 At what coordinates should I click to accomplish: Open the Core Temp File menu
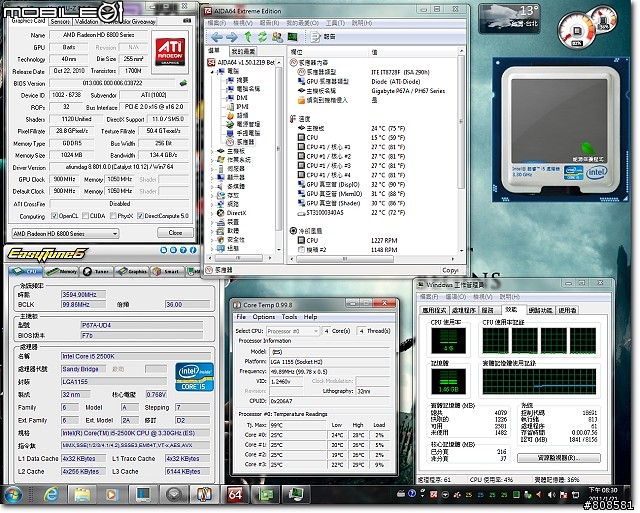click(241, 317)
